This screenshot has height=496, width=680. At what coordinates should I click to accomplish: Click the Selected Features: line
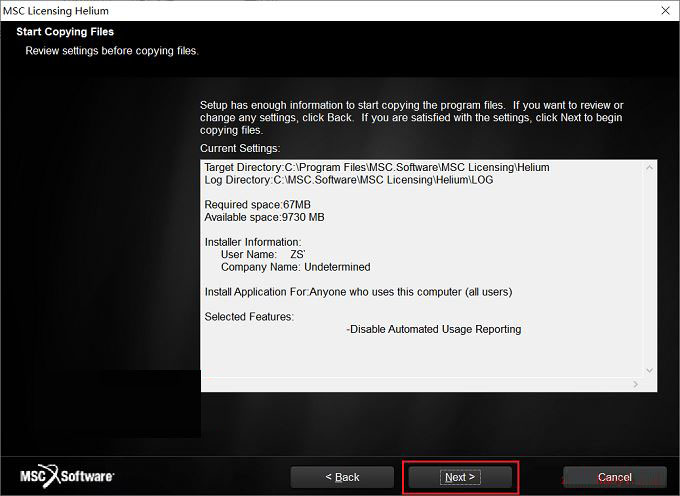[249, 317]
